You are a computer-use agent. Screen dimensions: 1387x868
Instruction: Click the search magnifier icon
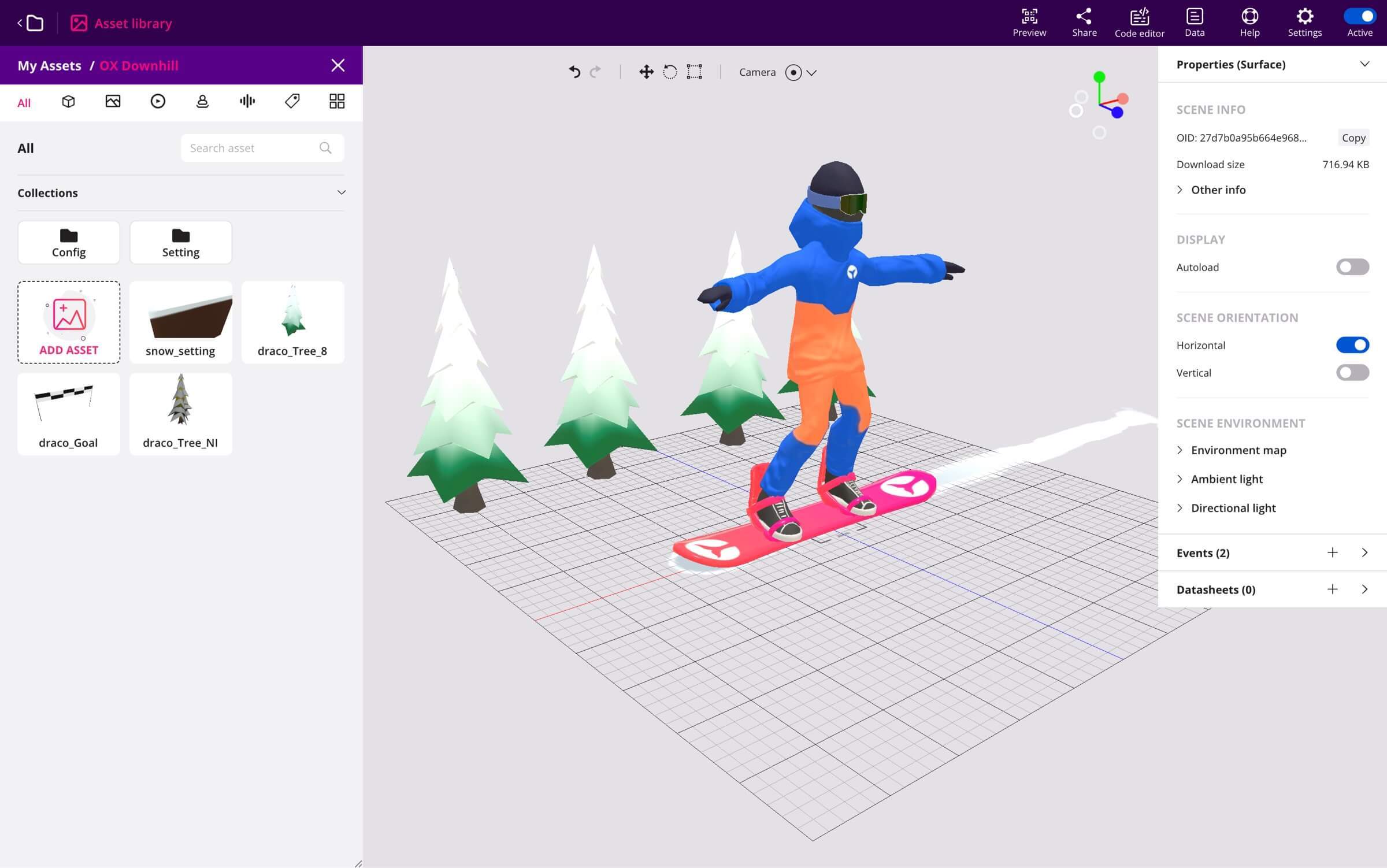(325, 148)
